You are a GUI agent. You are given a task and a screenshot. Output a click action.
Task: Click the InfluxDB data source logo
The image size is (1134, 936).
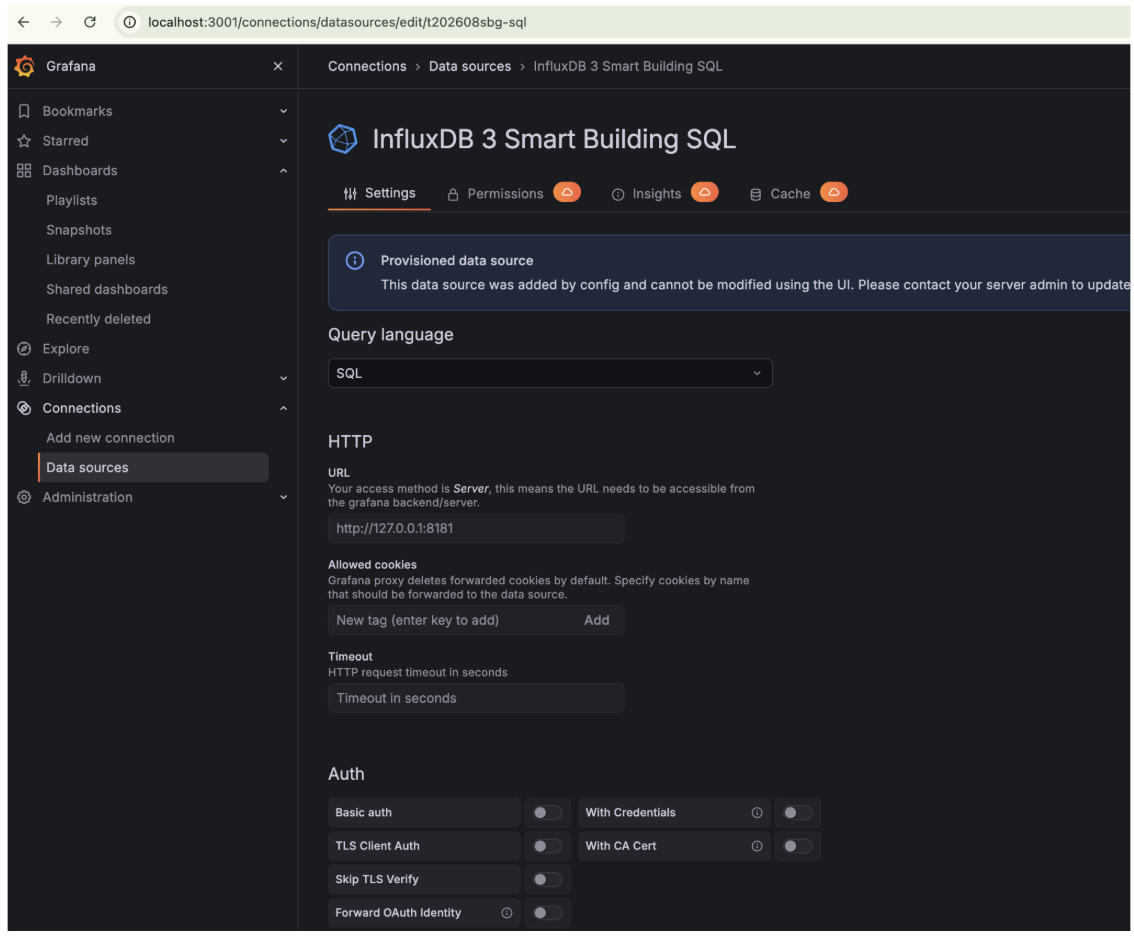[x=343, y=139]
